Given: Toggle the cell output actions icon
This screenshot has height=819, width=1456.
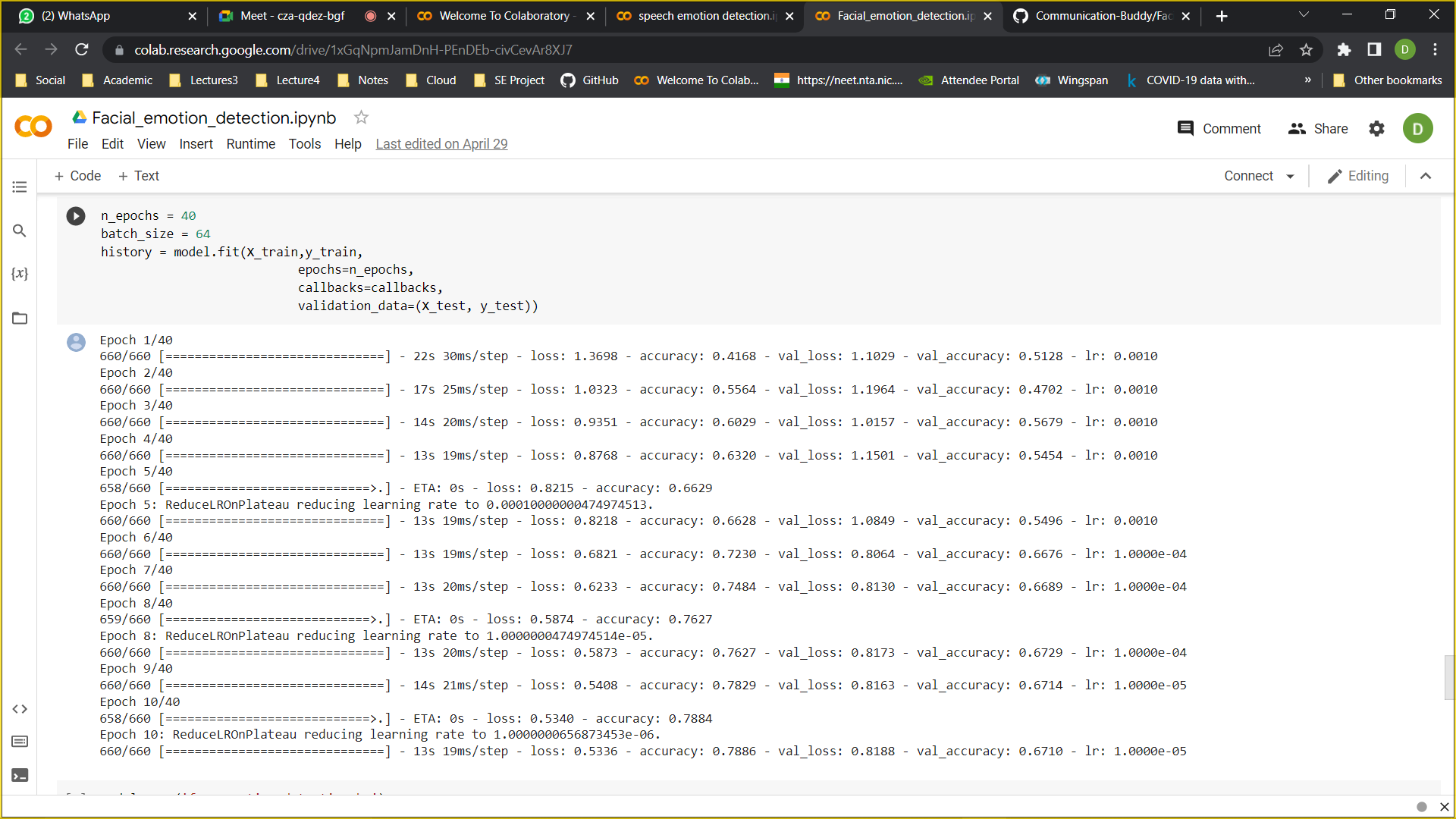Looking at the screenshot, I should coord(76,342).
